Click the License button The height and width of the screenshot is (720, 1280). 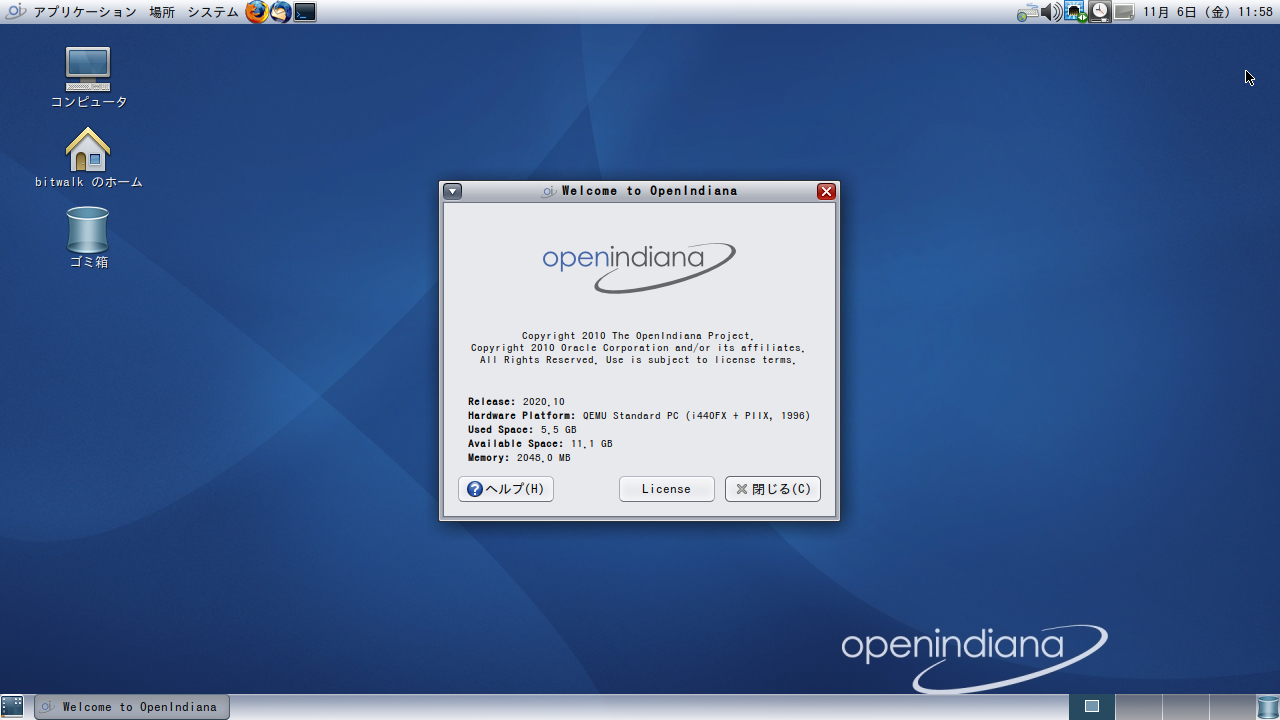[666, 489]
